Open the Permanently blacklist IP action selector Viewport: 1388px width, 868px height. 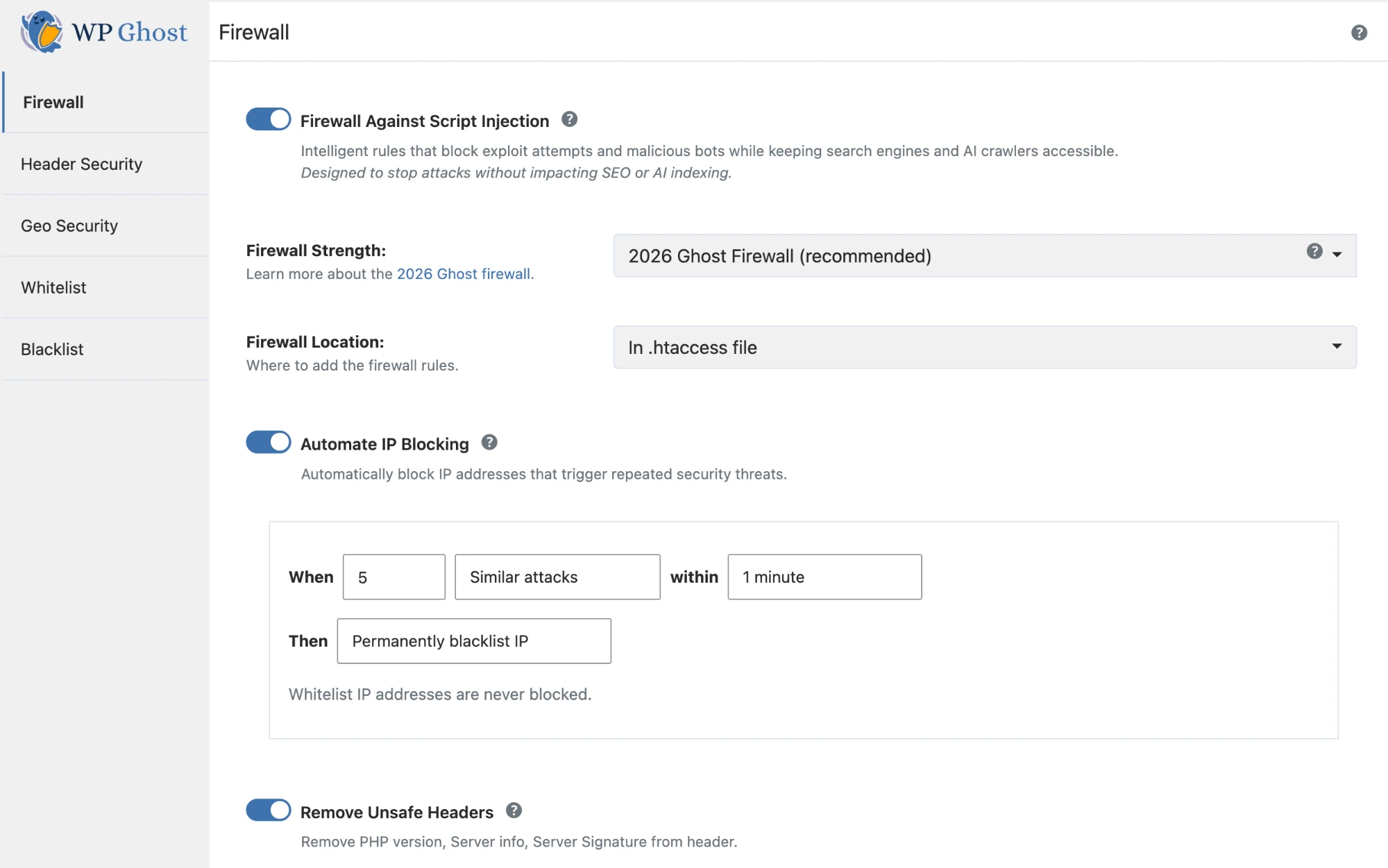coord(474,641)
